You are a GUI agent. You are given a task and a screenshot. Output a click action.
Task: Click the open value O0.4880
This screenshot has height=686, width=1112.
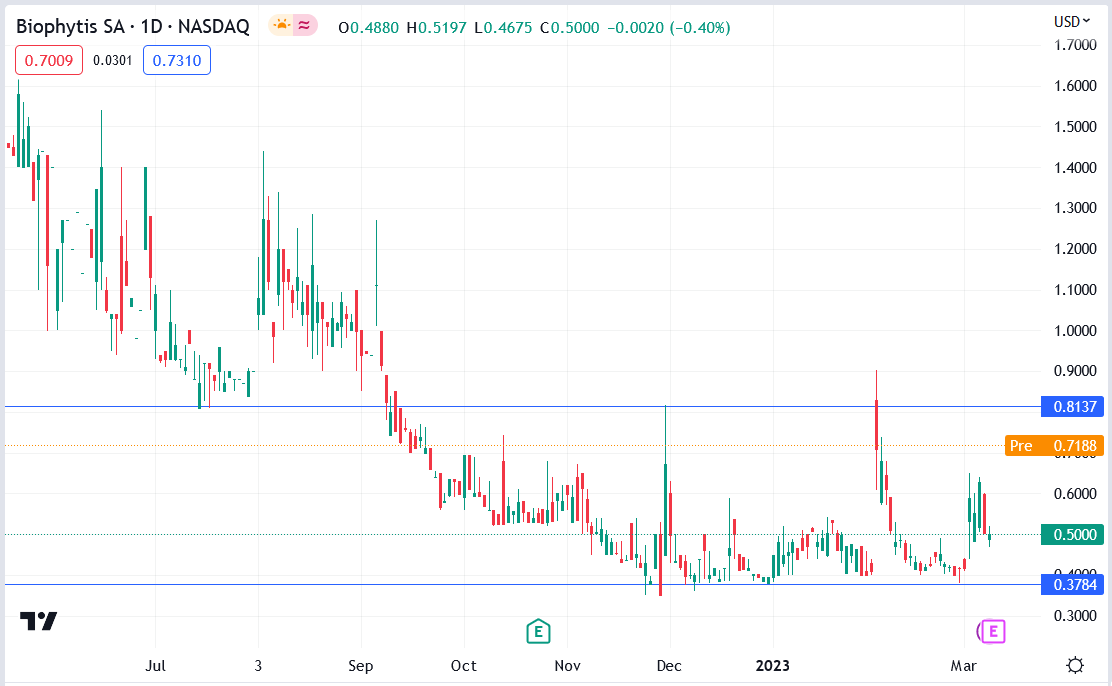[x=369, y=28]
